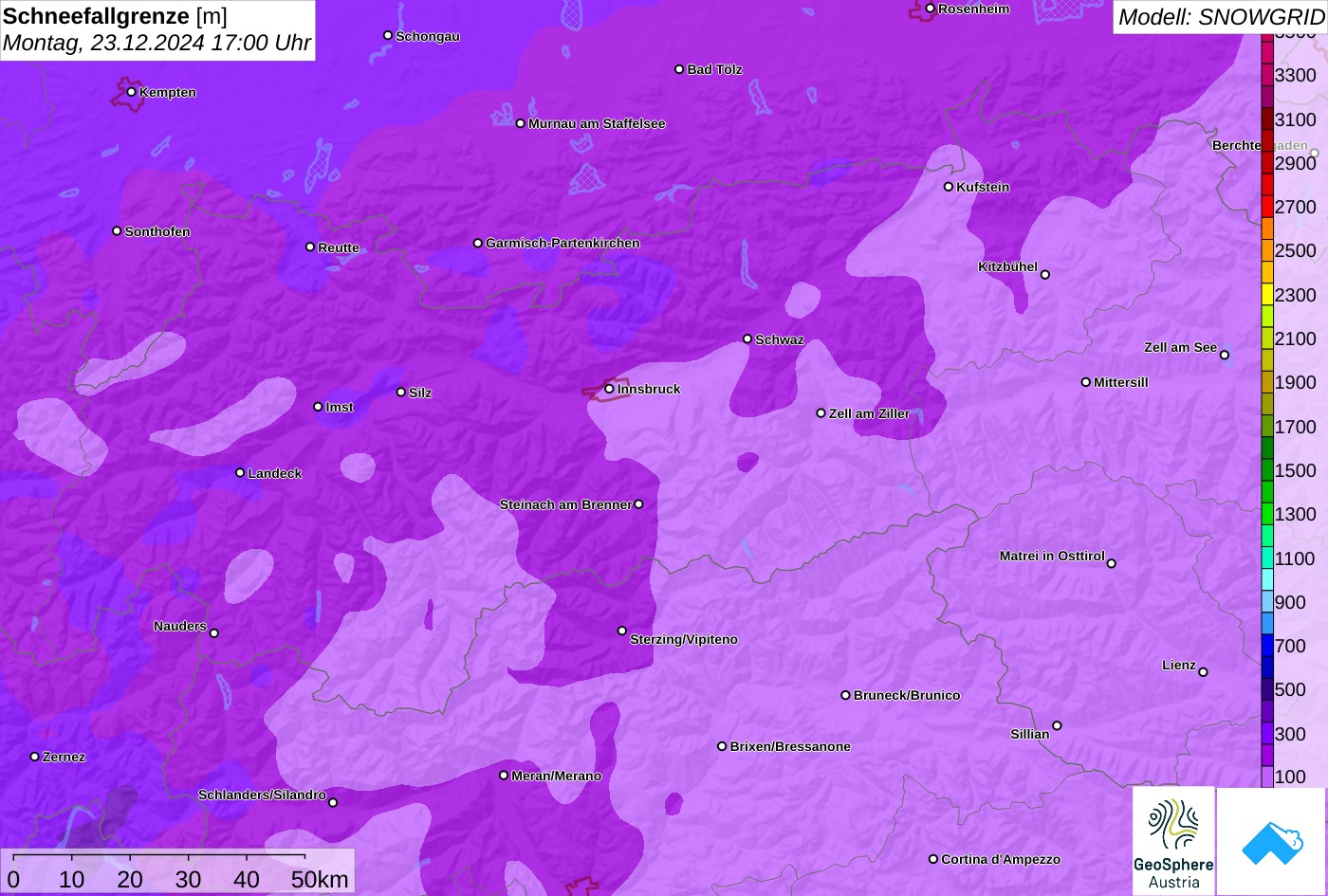Click the GeoSphere Austria logo
Image resolution: width=1328 pixels, height=896 pixels.
click(x=1173, y=841)
